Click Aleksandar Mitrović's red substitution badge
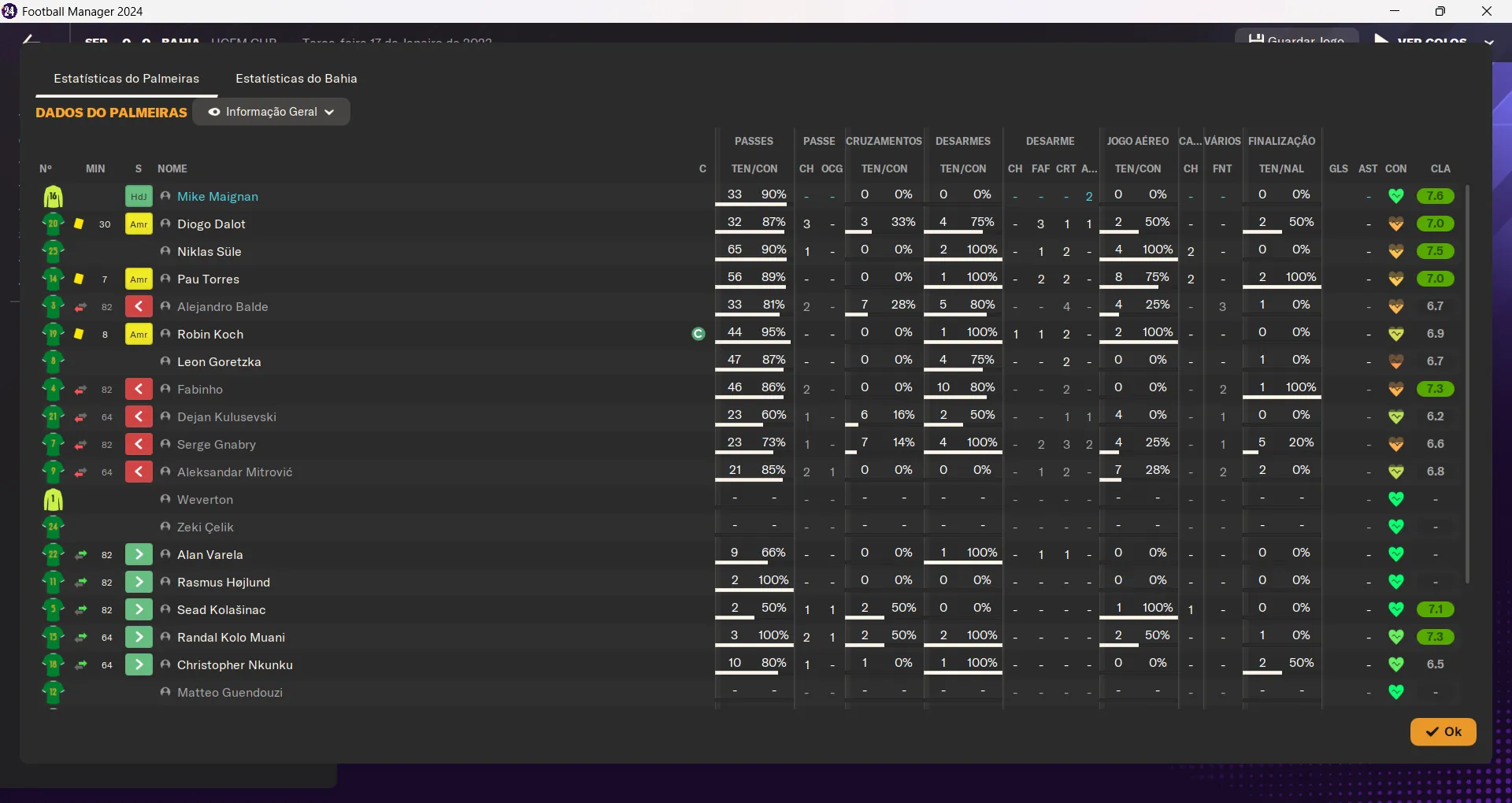This screenshot has height=803, width=1512. pyautogui.click(x=139, y=472)
